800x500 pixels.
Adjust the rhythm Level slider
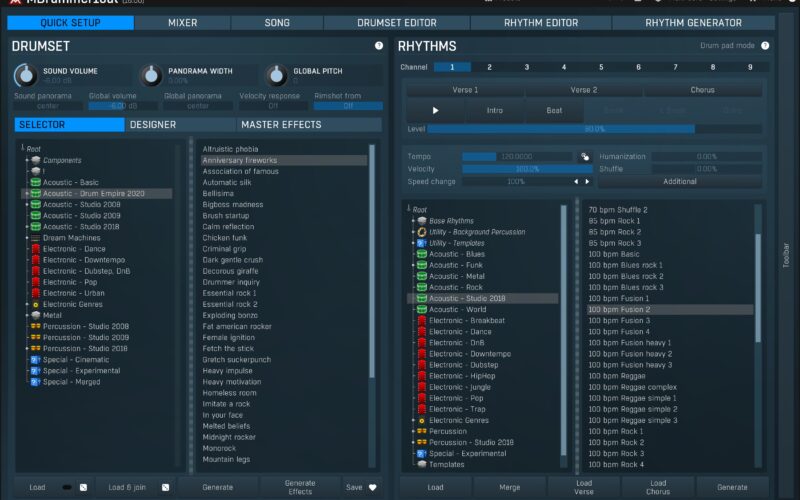point(594,129)
